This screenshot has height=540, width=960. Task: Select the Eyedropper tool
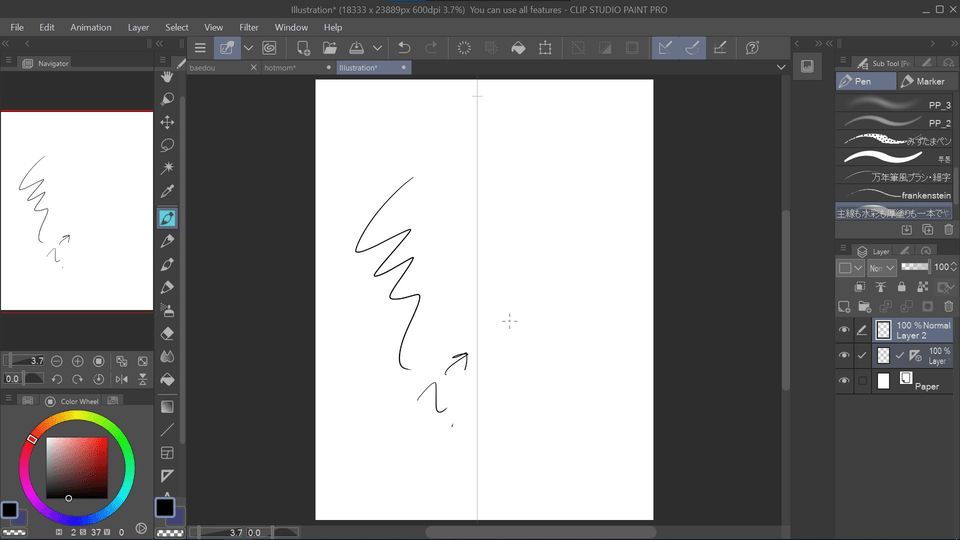coord(167,191)
